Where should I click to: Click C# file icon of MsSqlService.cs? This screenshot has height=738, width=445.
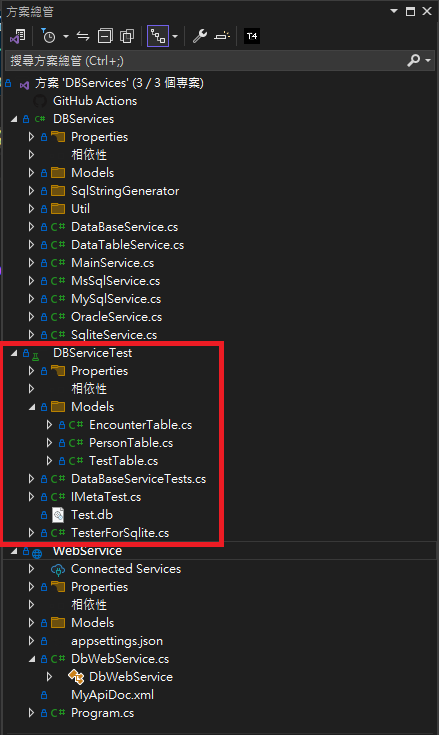[58, 281]
